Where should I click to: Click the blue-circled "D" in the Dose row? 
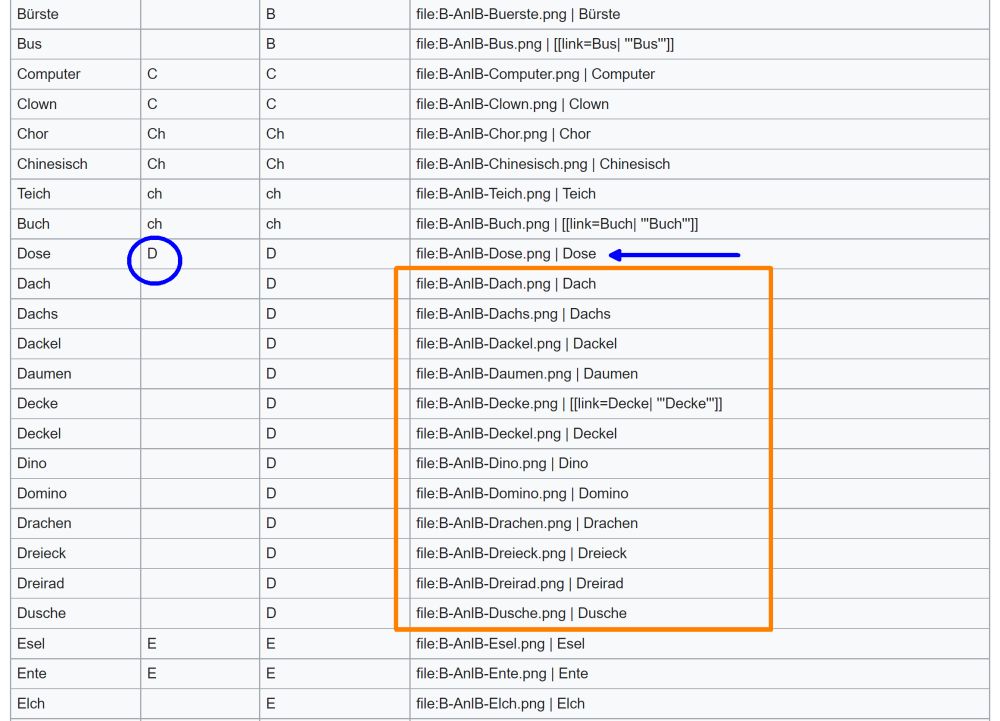(x=153, y=254)
